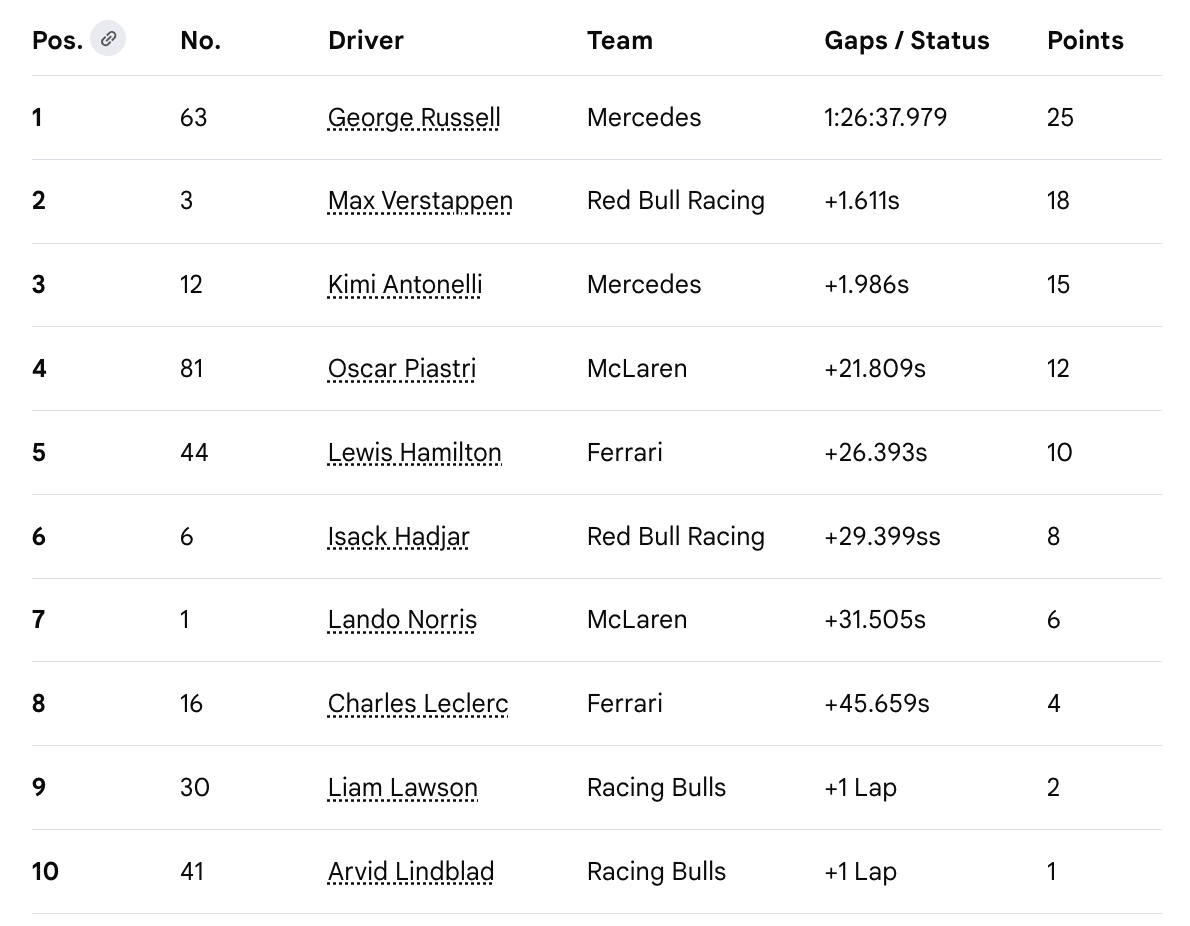Screen dimensions: 1190x926
Task: Select winner time 1:26:37.979 cell
Action: (886, 118)
